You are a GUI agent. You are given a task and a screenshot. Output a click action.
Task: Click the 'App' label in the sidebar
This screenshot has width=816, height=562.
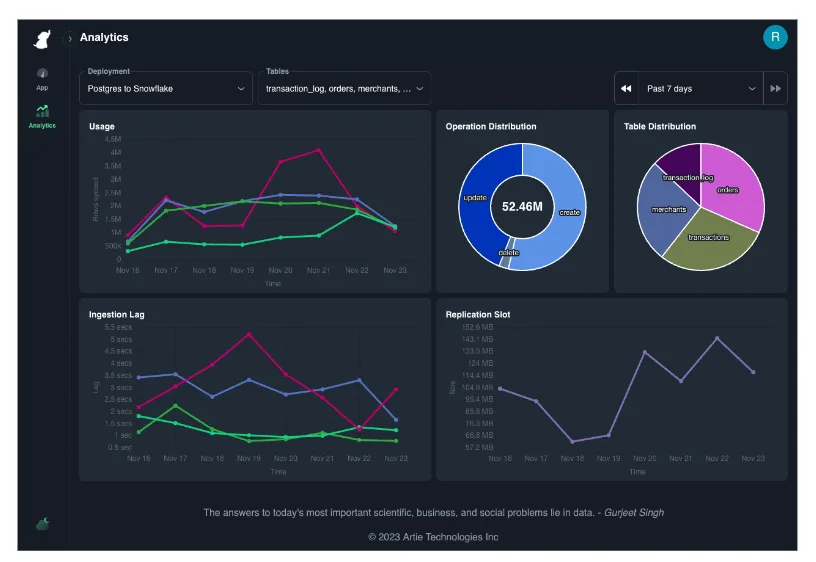click(x=42, y=88)
